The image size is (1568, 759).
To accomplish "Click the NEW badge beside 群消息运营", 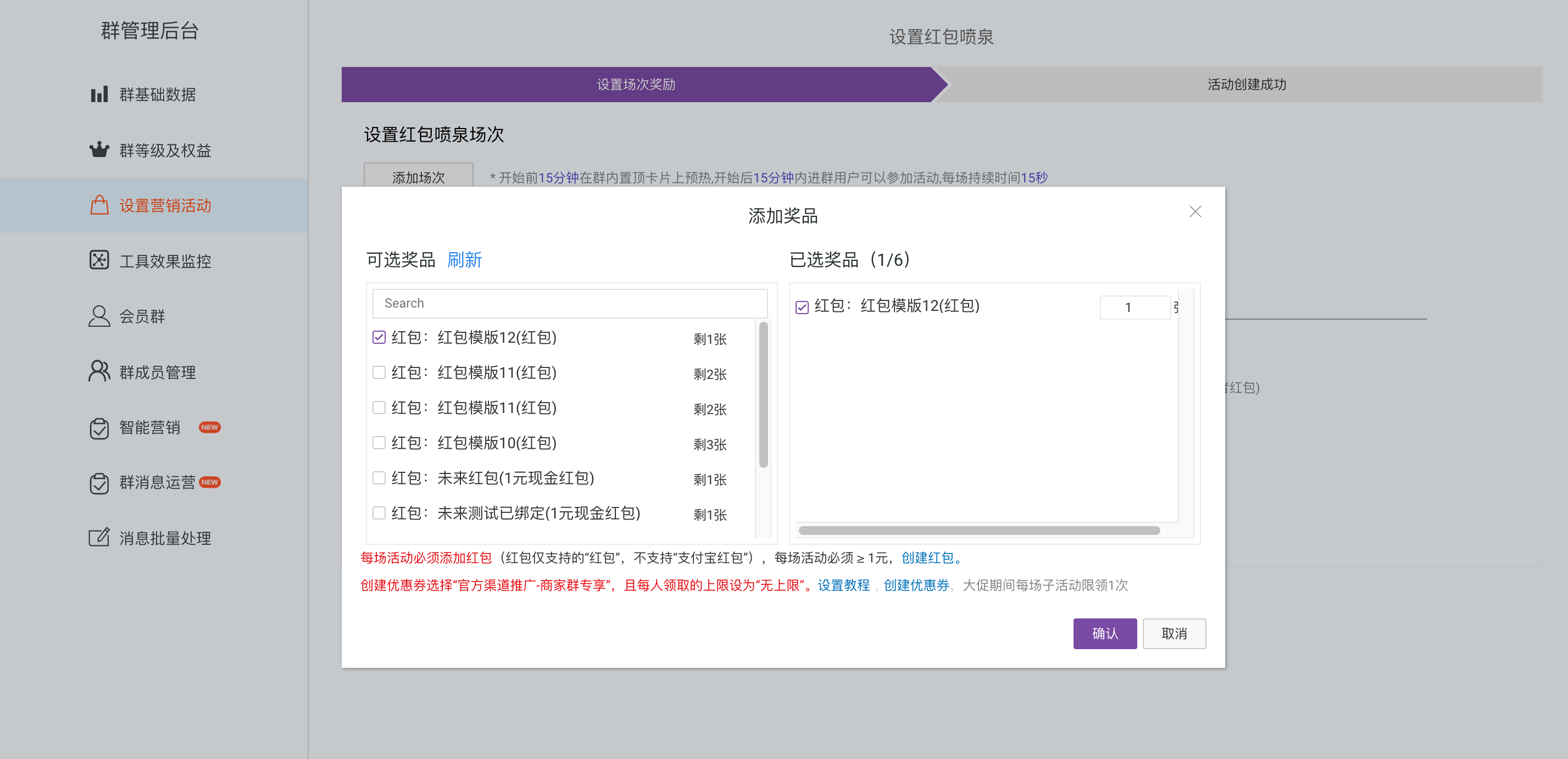I will click(x=209, y=482).
